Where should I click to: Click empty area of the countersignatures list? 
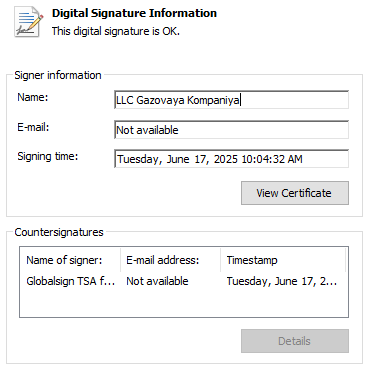184,303
